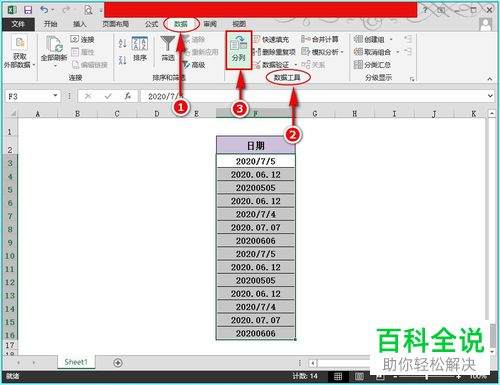This screenshot has width=500, height=385.
Task: Switch to the 插入 Insert tab
Action: [x=79, y=24]
